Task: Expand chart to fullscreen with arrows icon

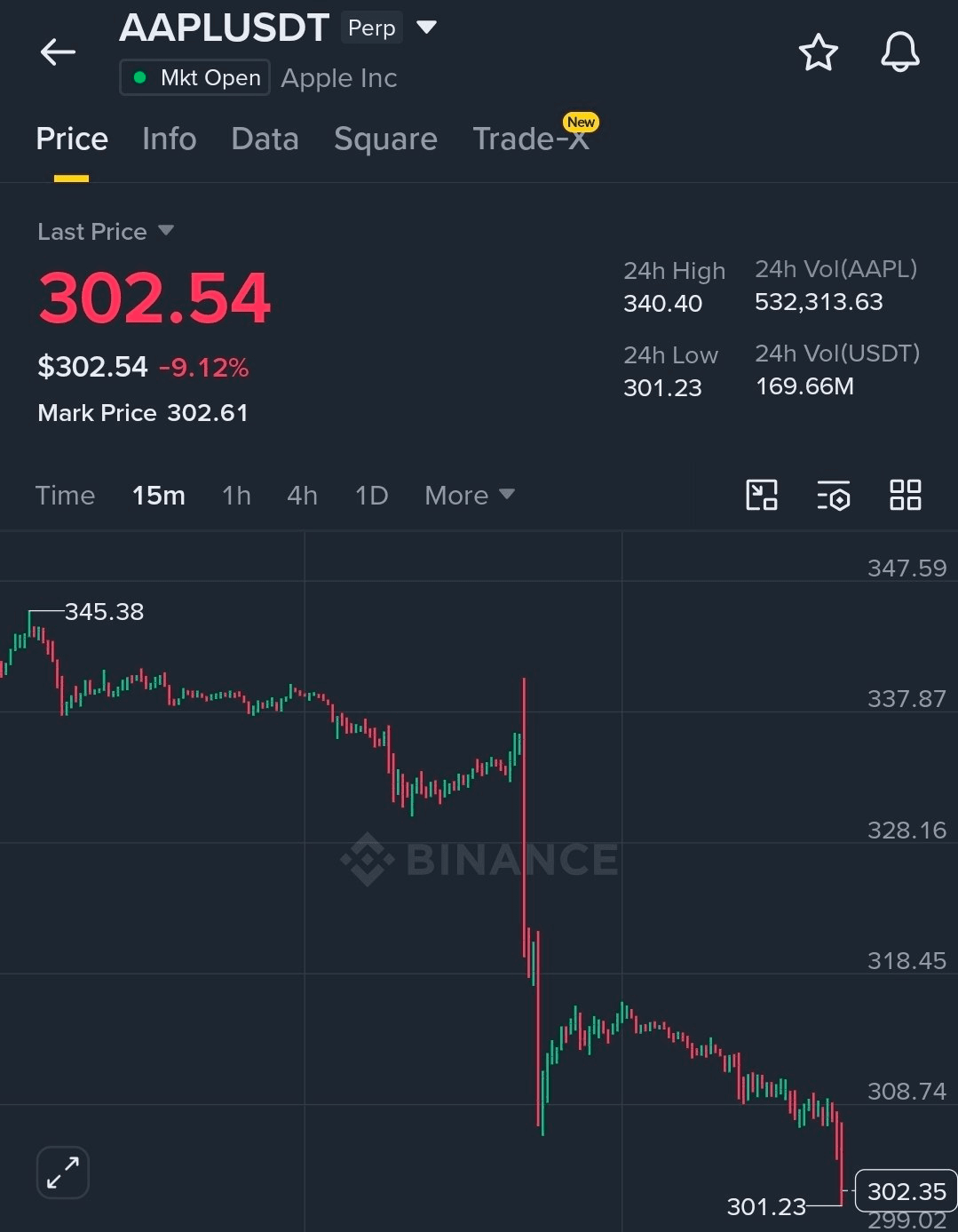Action: [x=63, y=1172]
